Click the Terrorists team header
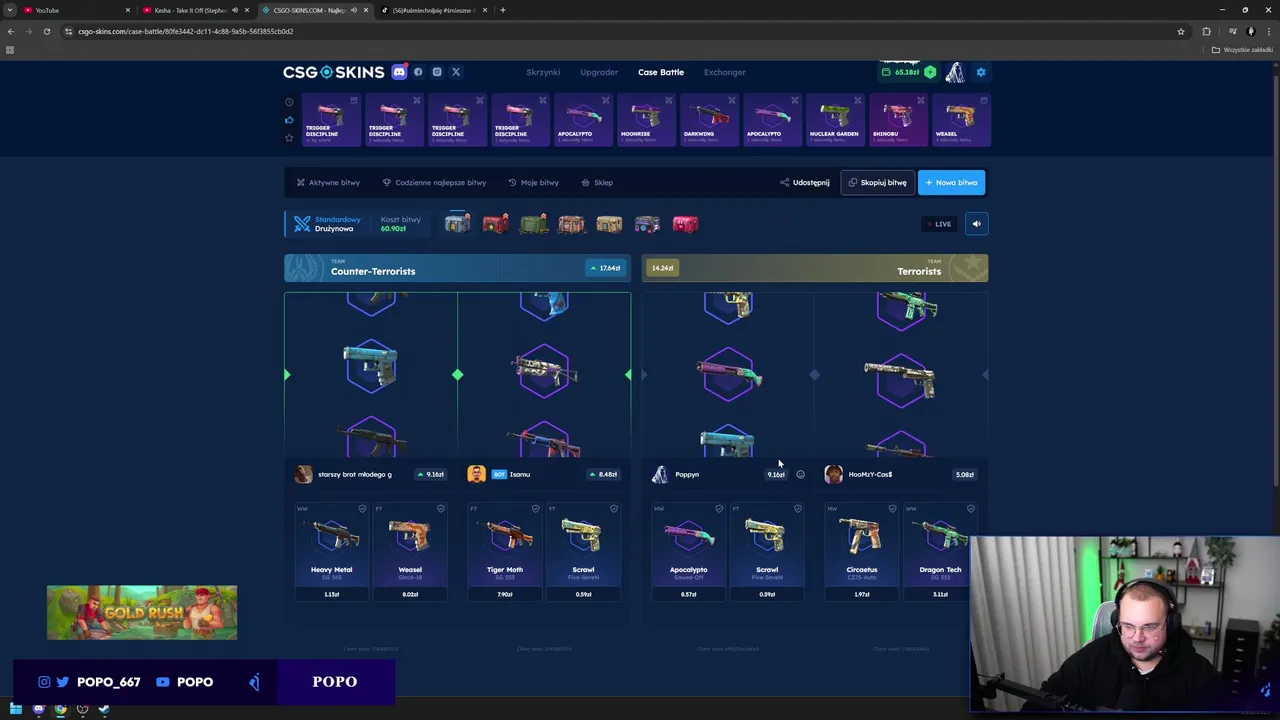This screenshot has height=720, width=1280. tap(815, 268)
